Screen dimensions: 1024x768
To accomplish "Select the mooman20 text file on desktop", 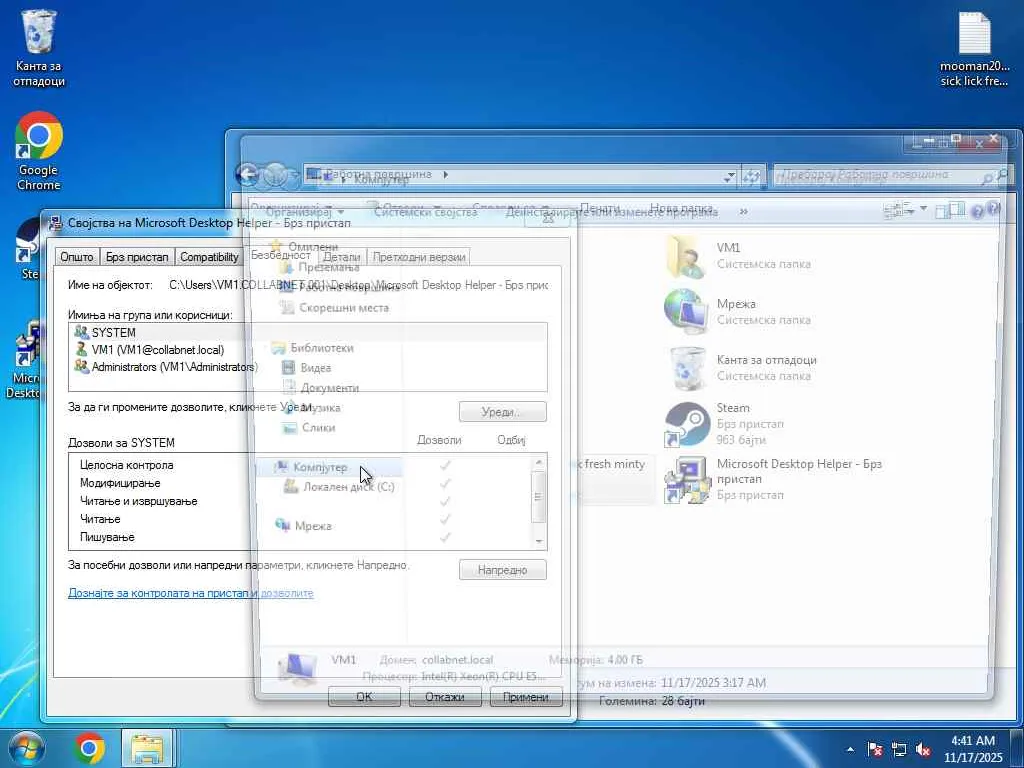I will (974, 49).
